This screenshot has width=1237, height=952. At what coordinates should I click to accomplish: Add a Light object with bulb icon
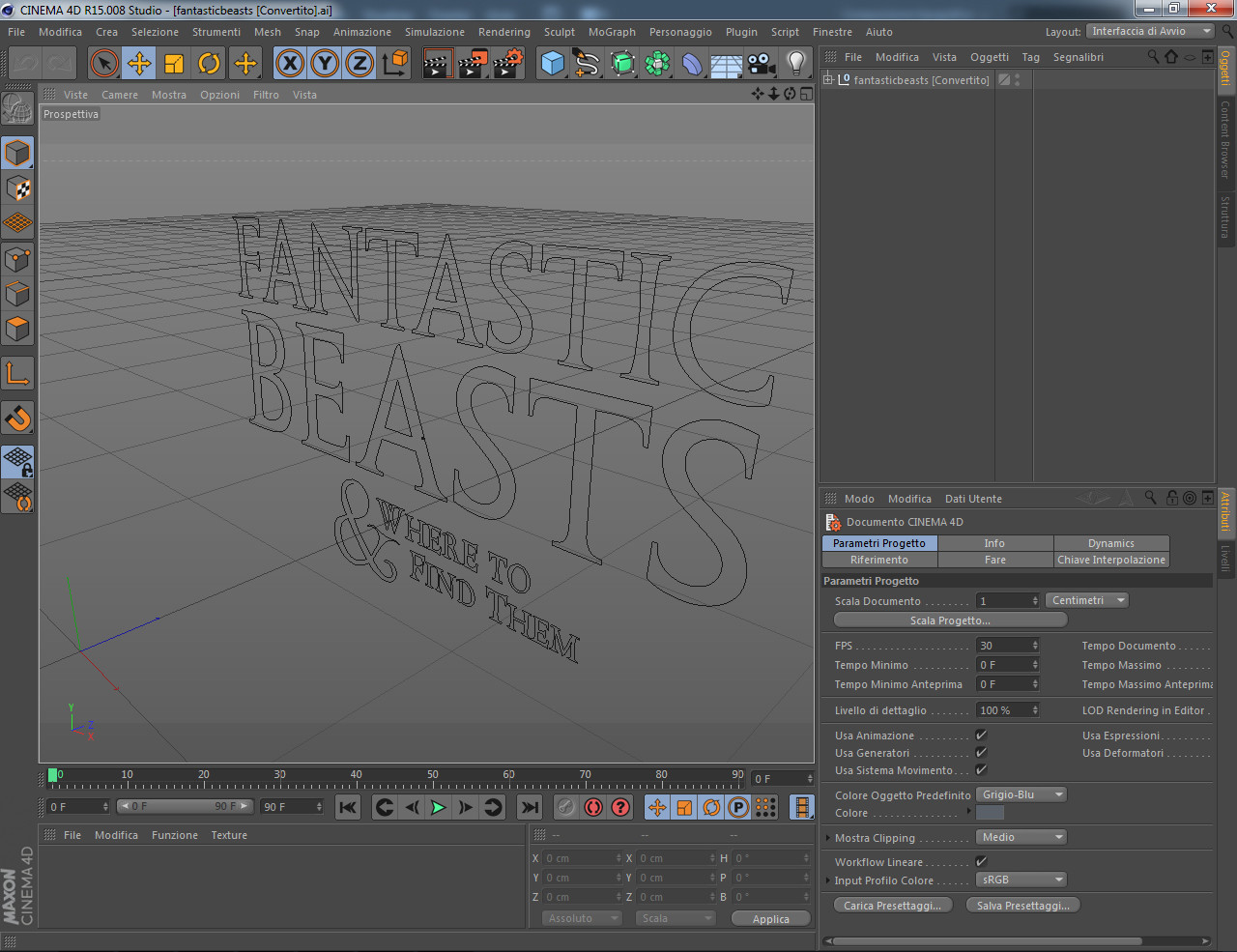[x=795, y=64]
